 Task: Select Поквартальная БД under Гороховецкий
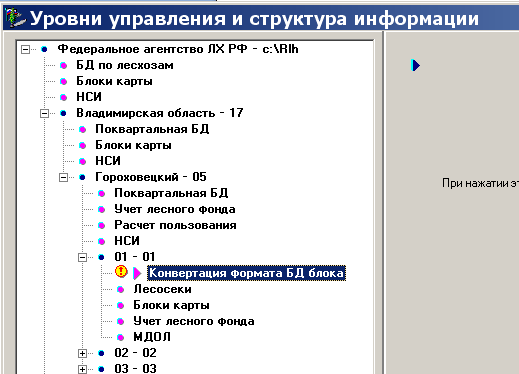171,193
